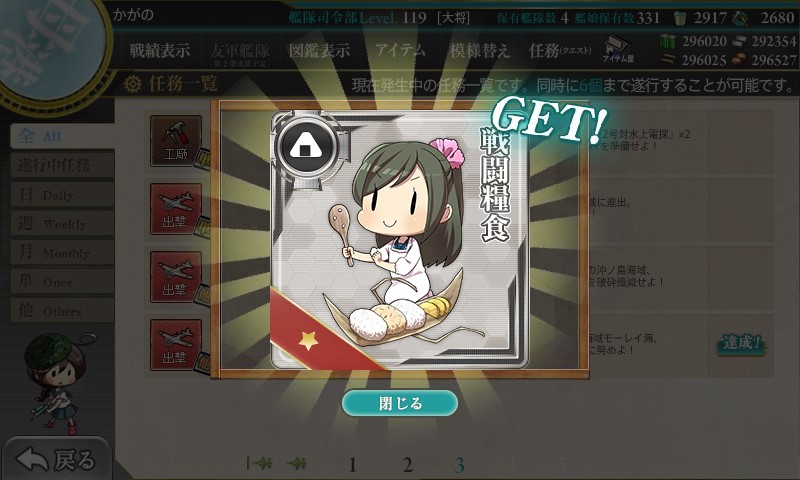The image size is (800, 480).
Task: Select the last 出撃 sortie quest icon
Action: (x=176, y=345)
